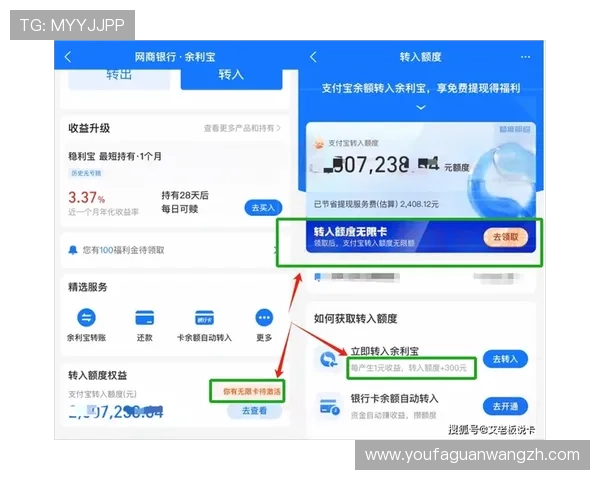Click the 历史无亏损 tag

coord(86,173)
